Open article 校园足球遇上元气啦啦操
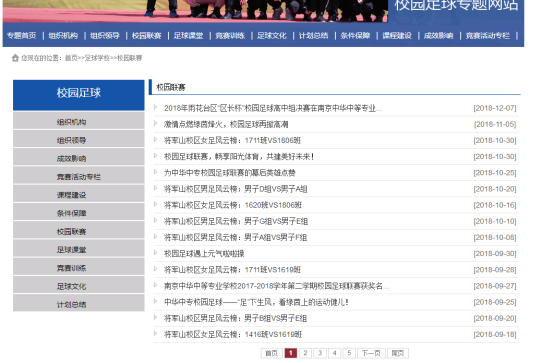 [x=204, y=253]
